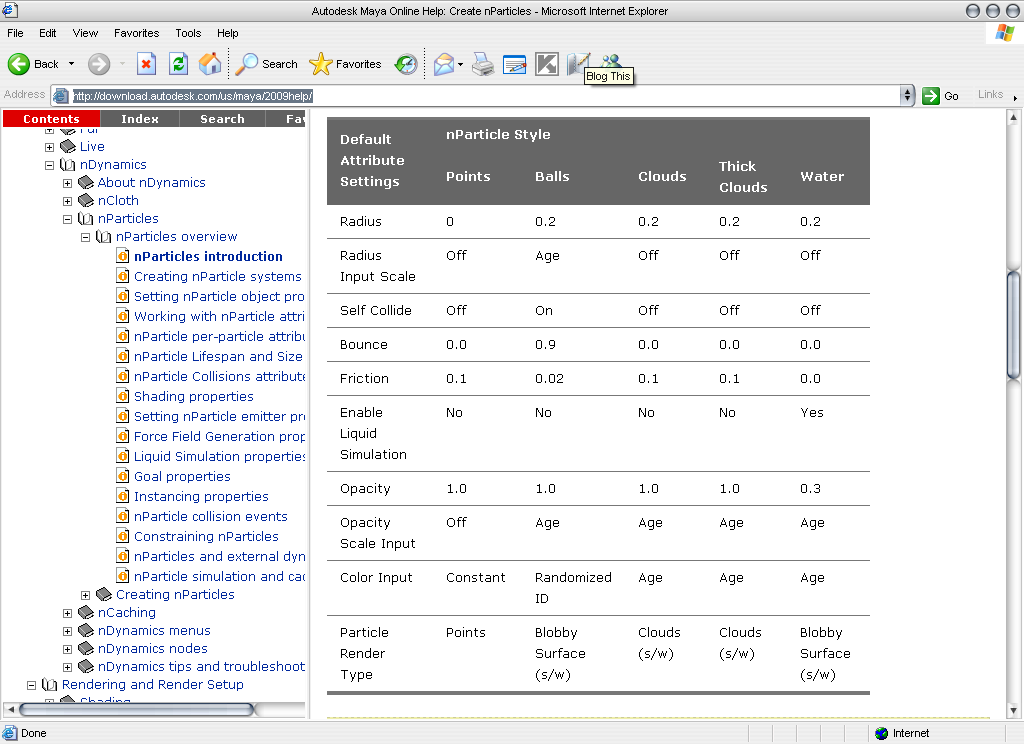Click the 'Randomized ID' table cell

(x=573, y=588)
